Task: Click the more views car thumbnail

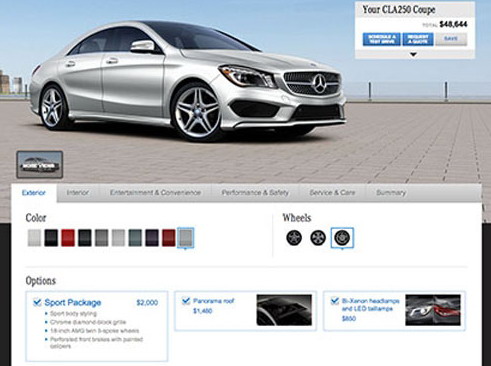Action: [40, 165]
